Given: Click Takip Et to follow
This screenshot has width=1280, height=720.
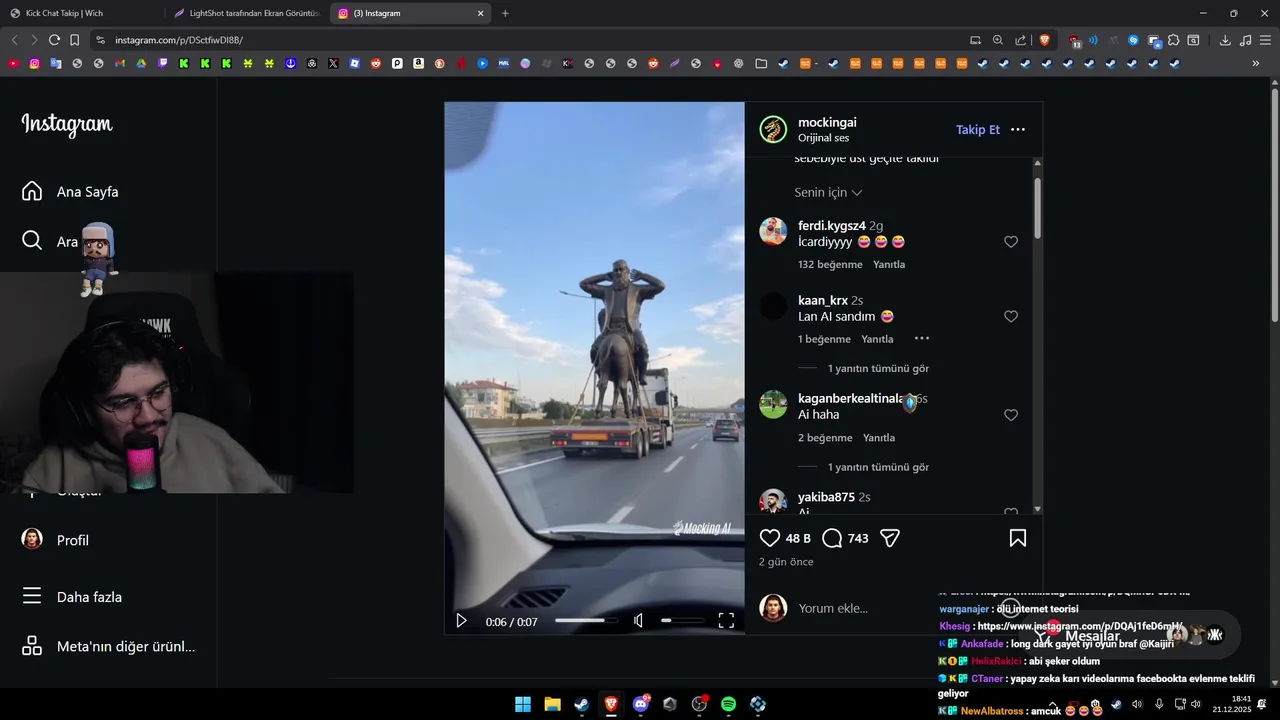Looking at the screenshot, I should tap(977, 130).
